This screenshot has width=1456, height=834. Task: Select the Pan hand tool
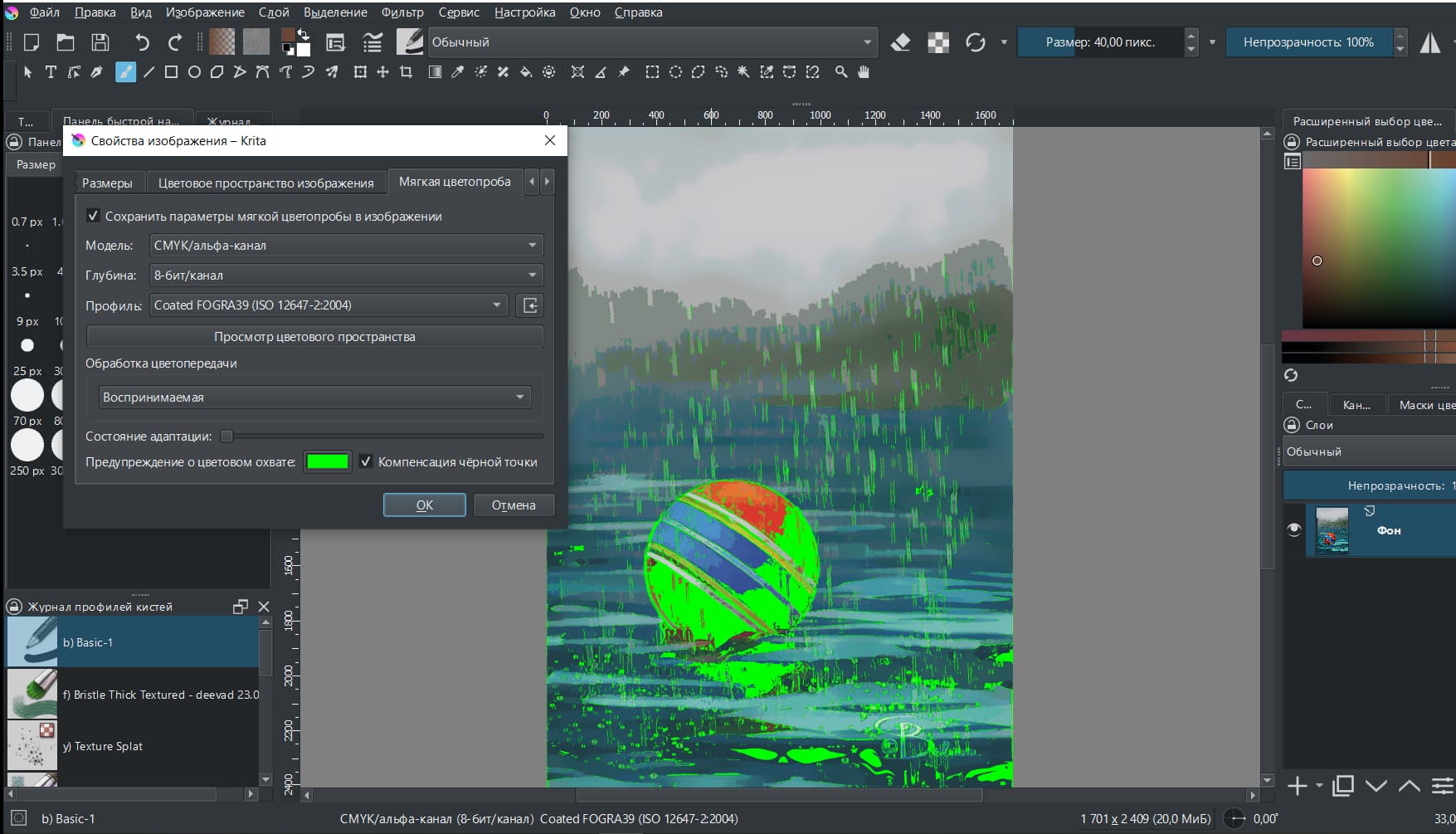[x=864, y=72]
